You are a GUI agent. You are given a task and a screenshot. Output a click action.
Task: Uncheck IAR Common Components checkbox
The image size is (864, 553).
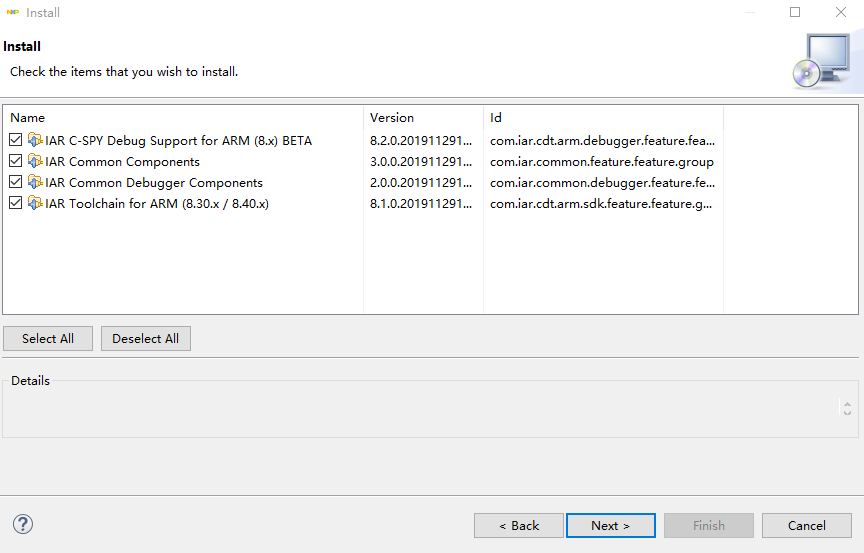coord(15,161)
